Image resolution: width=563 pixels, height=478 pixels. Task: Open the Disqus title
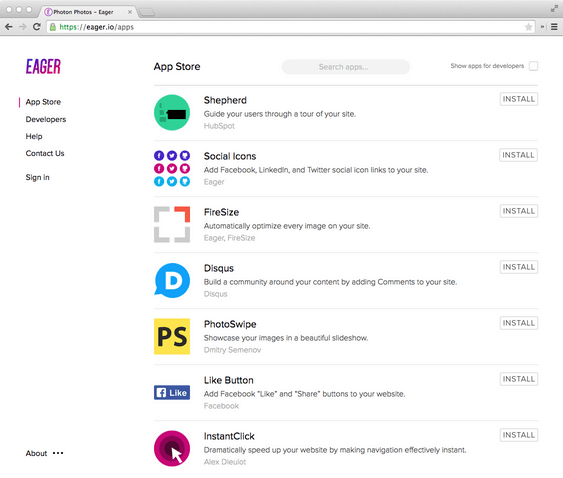pyautogui.click(x=219, y=268)
